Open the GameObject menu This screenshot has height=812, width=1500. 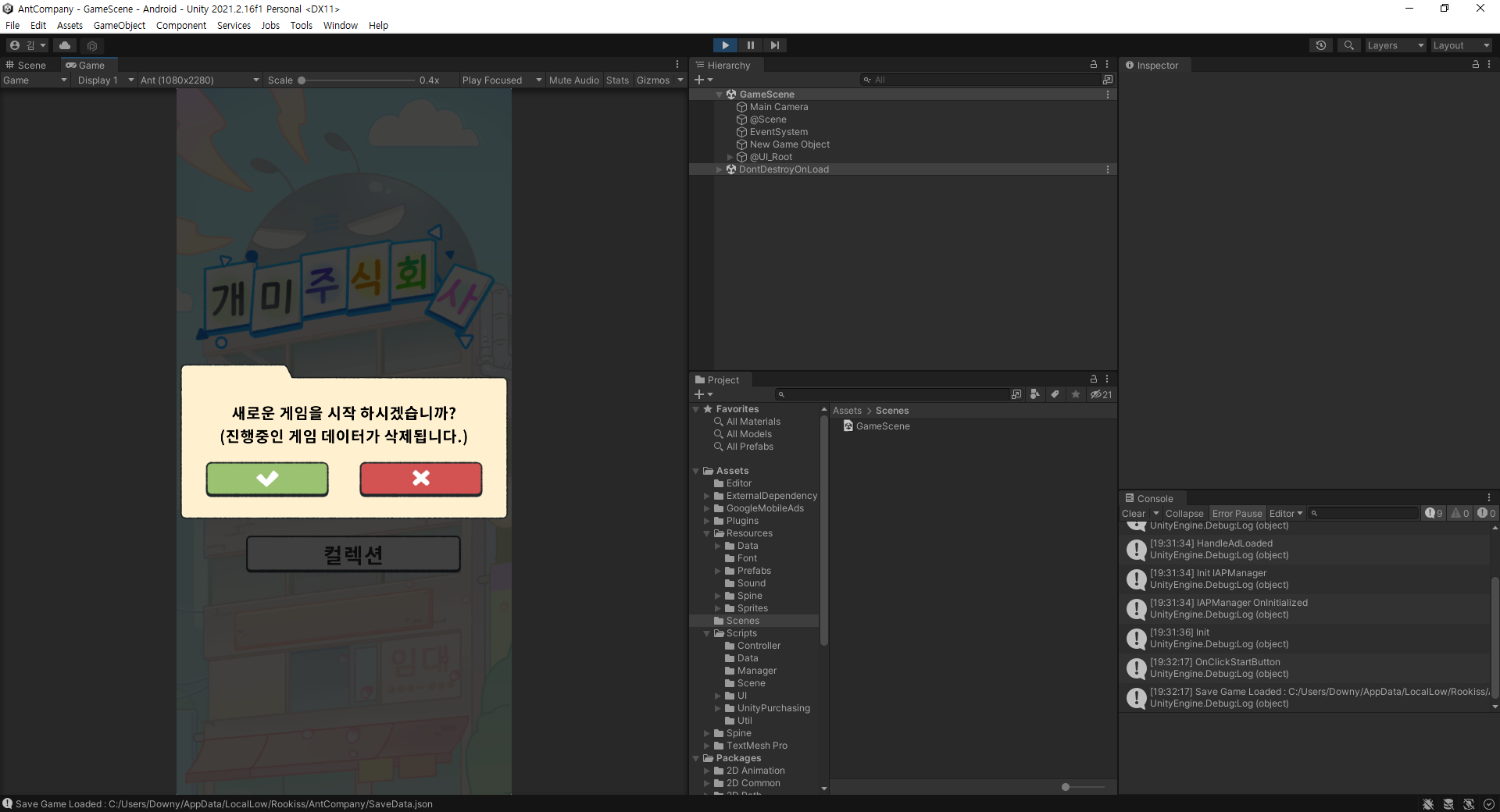119,25
